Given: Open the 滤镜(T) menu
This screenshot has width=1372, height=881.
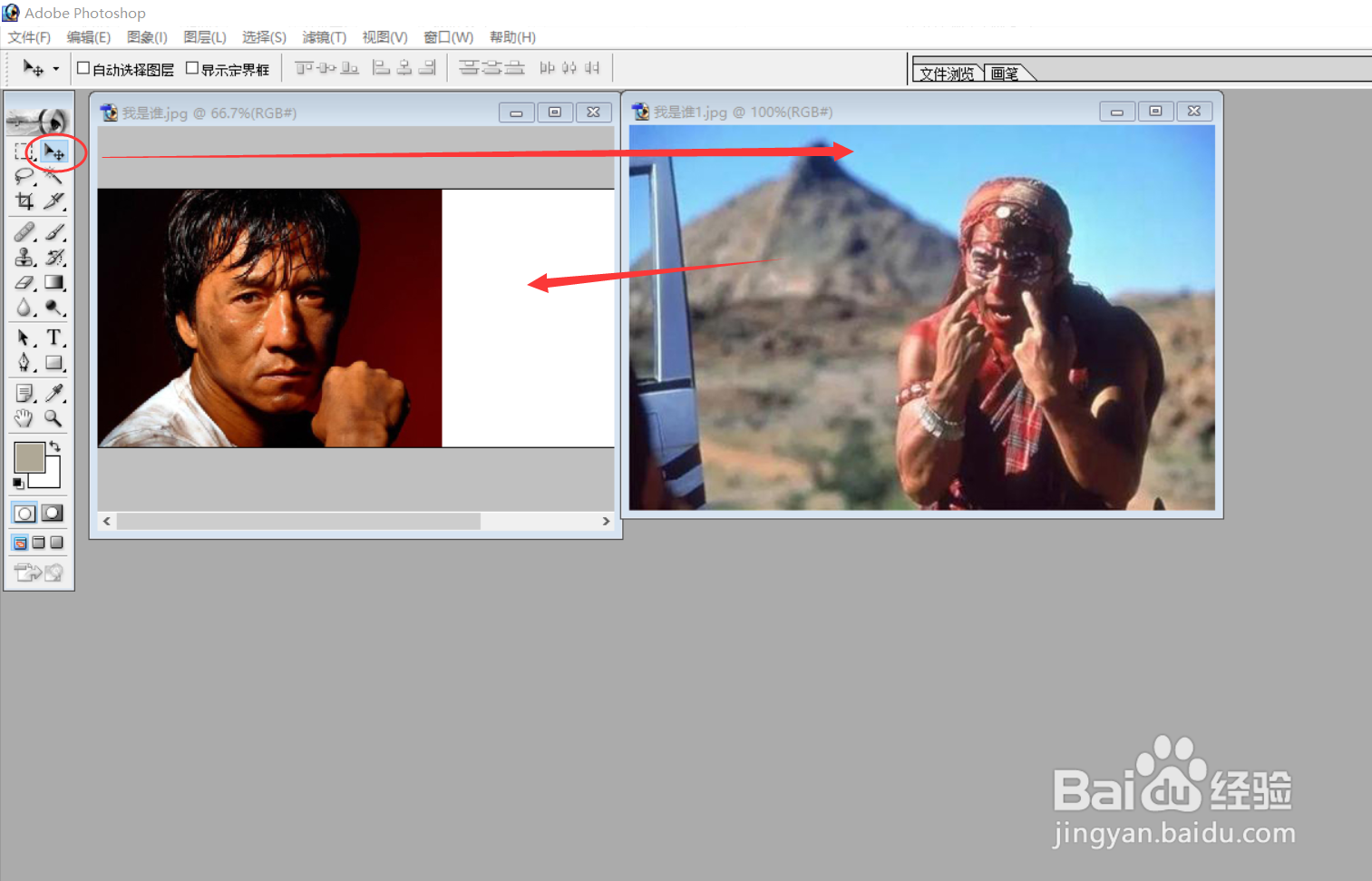Looking at the screenshot, I should (x=325, y=37).
